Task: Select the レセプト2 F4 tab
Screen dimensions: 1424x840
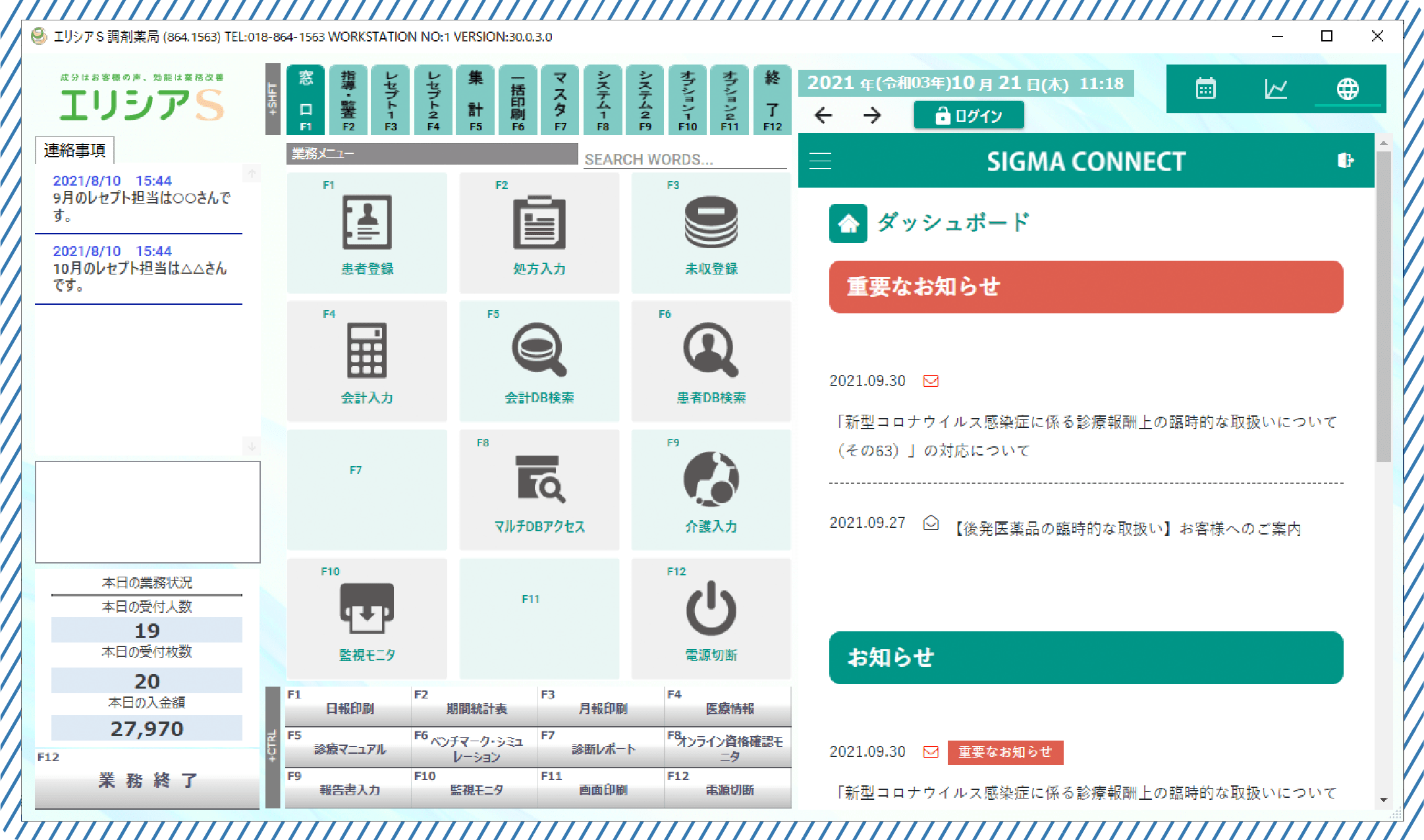Action: coord(433,99)
